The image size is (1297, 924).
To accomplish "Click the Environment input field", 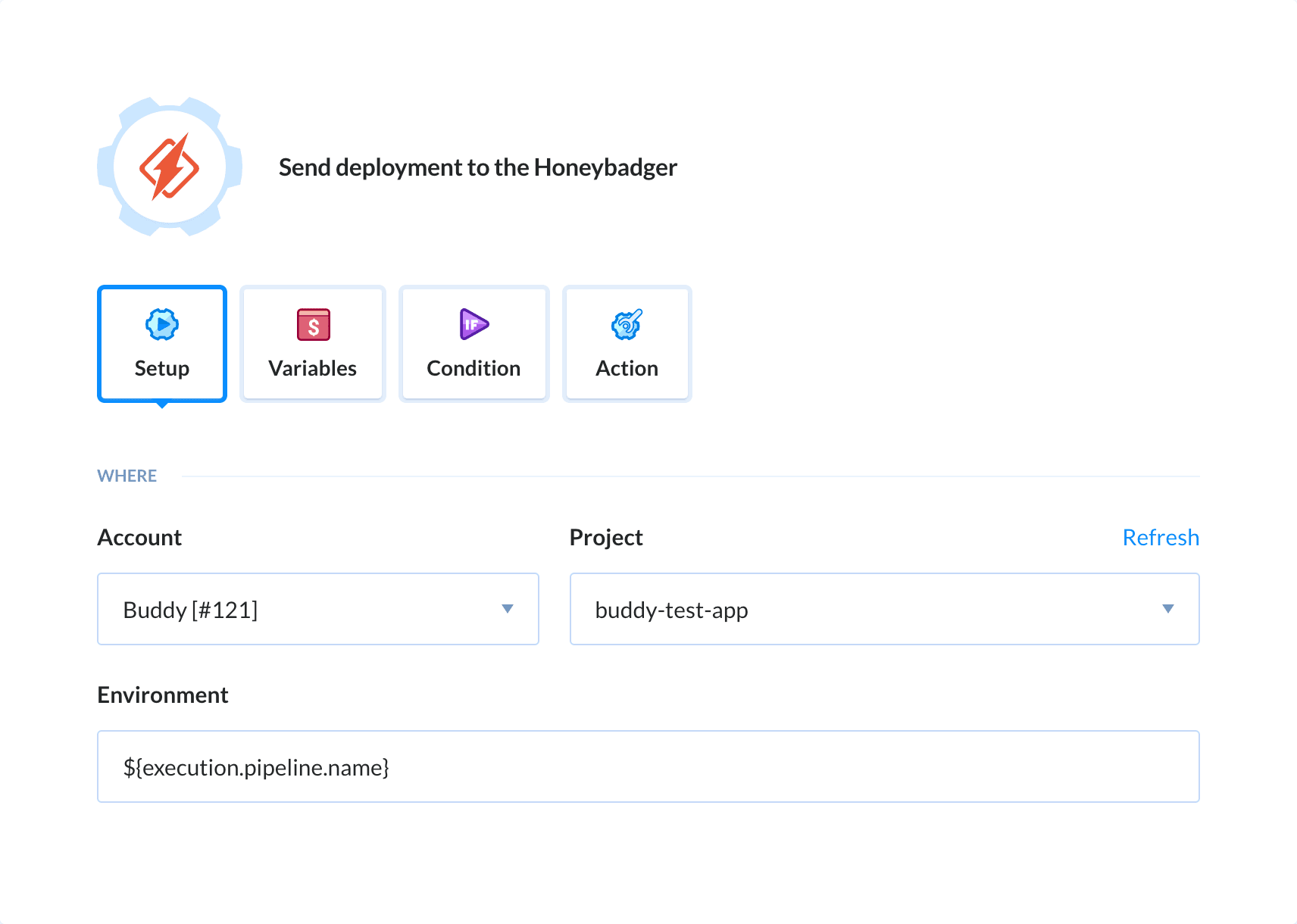I will click(648, 766).
